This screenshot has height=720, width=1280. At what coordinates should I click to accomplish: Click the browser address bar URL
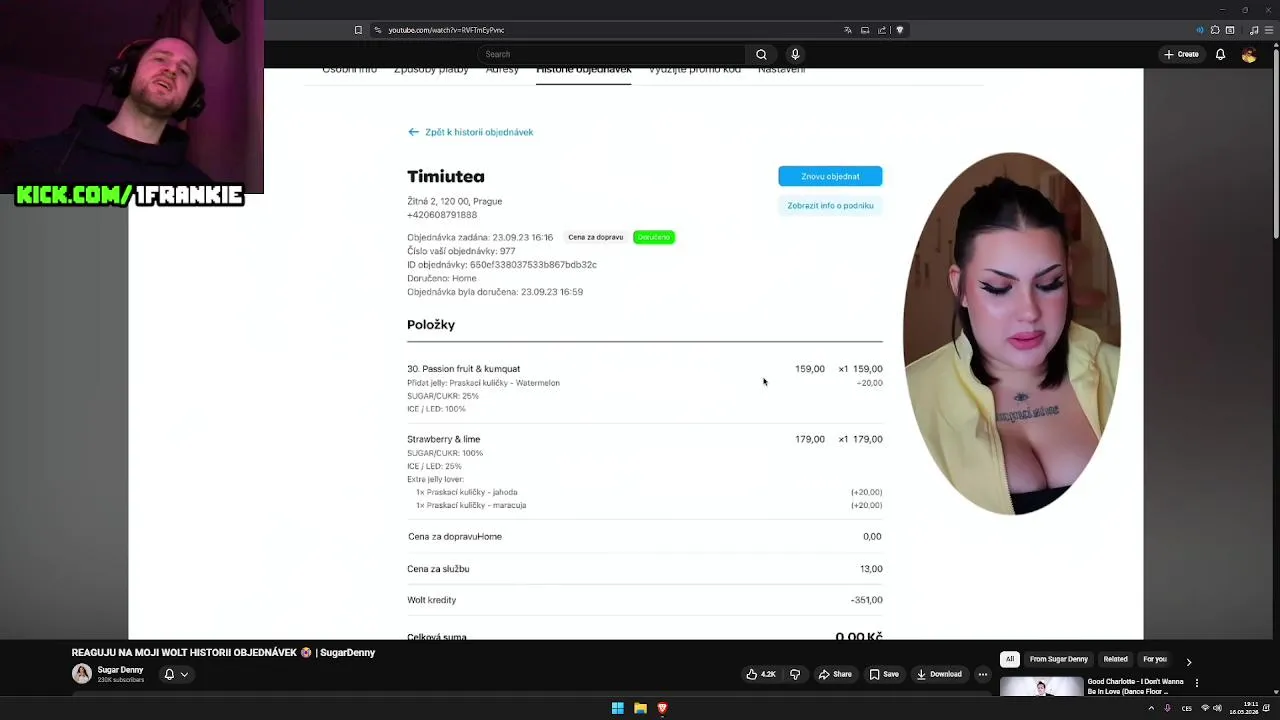coord(446,30)
